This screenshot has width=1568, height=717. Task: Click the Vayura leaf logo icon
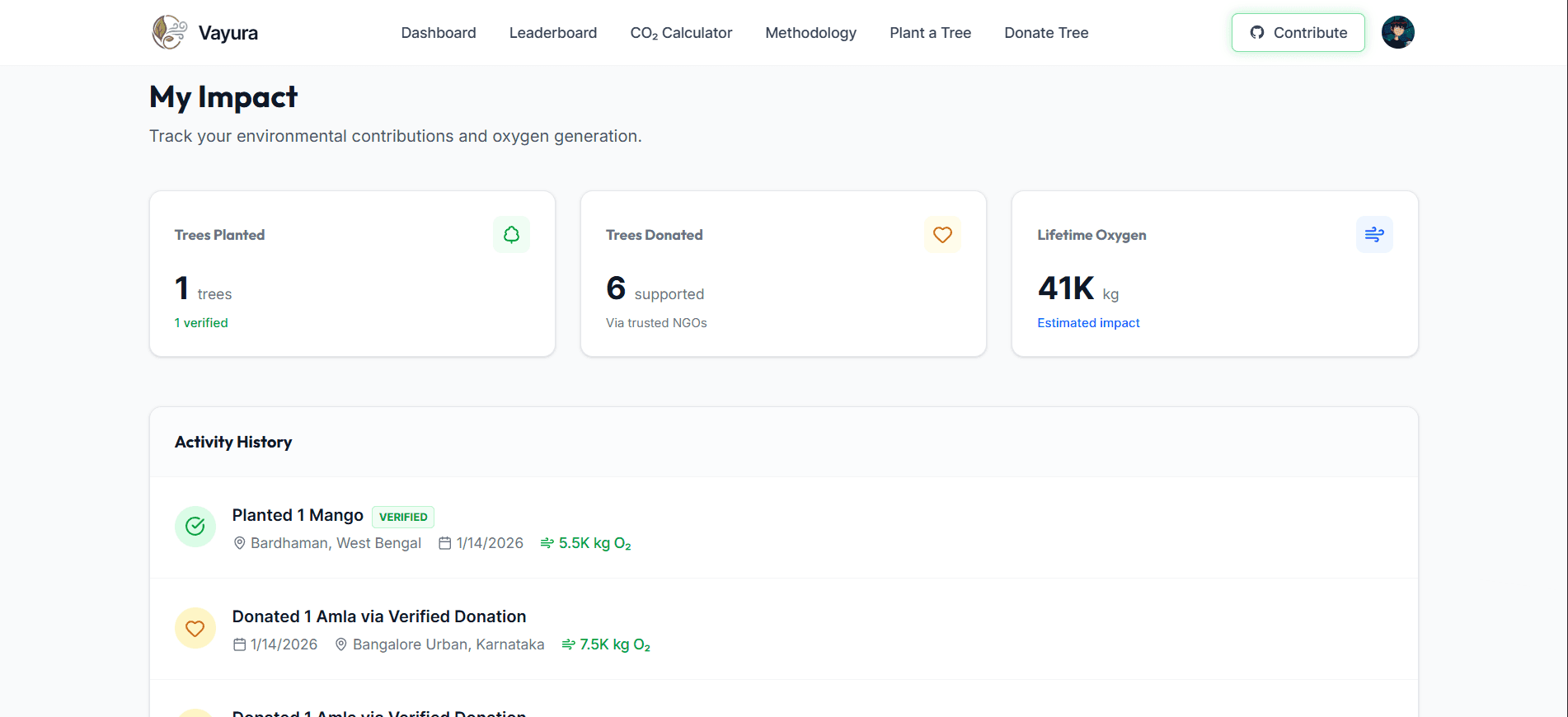click(169, 33)
